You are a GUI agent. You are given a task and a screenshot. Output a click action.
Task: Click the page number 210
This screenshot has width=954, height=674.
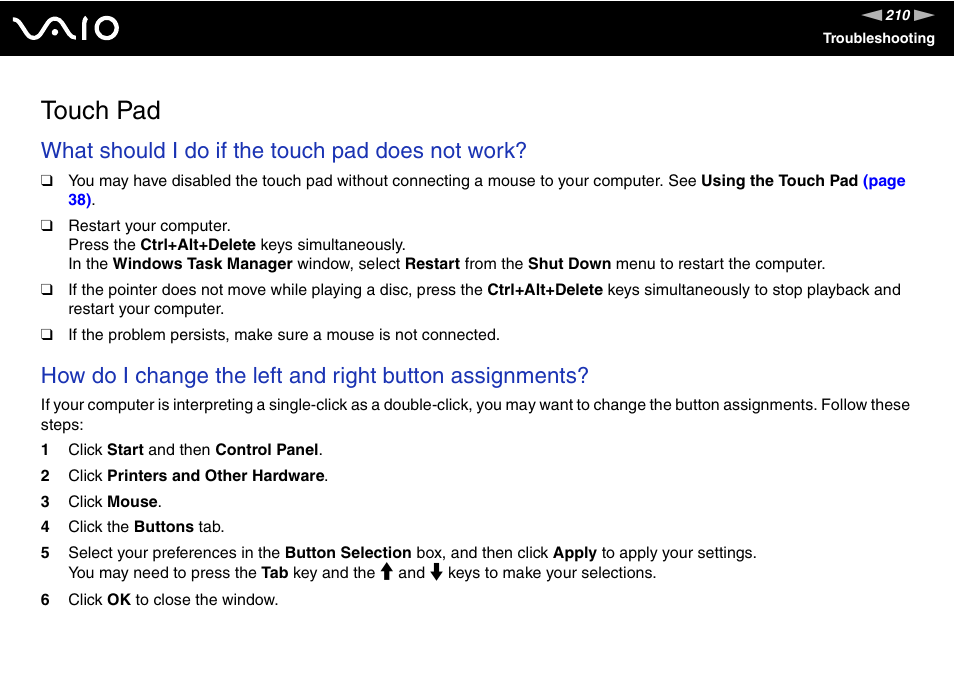click(898, 15)
